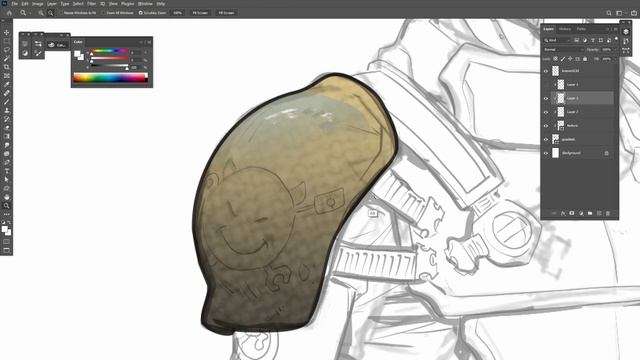Click the 100% zoom button
640x360 pixels.
(x=178, y=13)
